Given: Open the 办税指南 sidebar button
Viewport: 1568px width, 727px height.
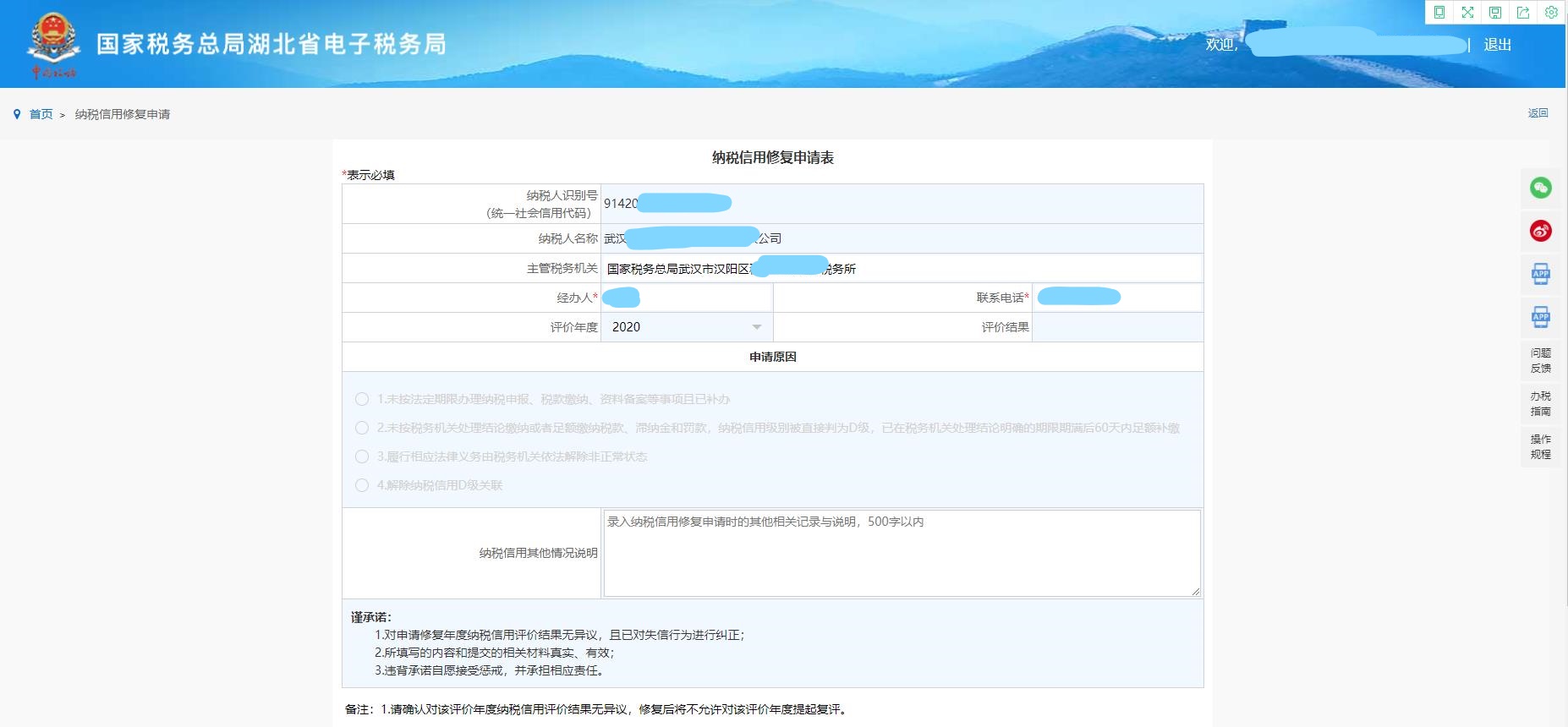Looking at the screenshot, I should (x=1541, y=403).
